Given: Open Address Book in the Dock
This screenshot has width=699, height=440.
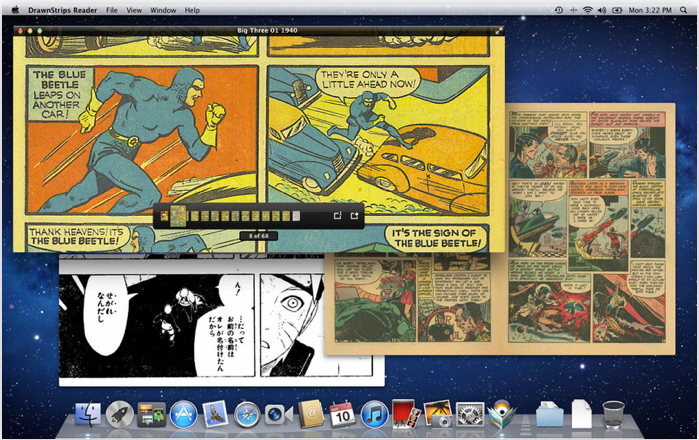Looking at the screenshot, I should click(x=311, y=414).
